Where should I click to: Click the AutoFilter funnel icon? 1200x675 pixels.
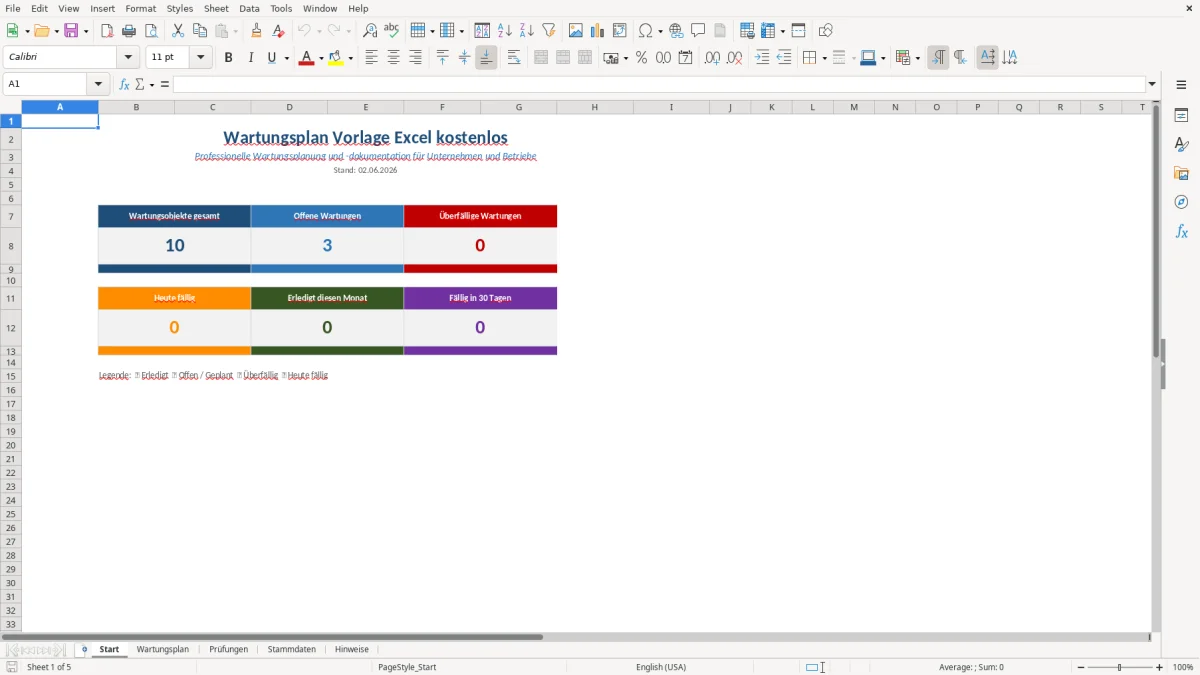549,31
